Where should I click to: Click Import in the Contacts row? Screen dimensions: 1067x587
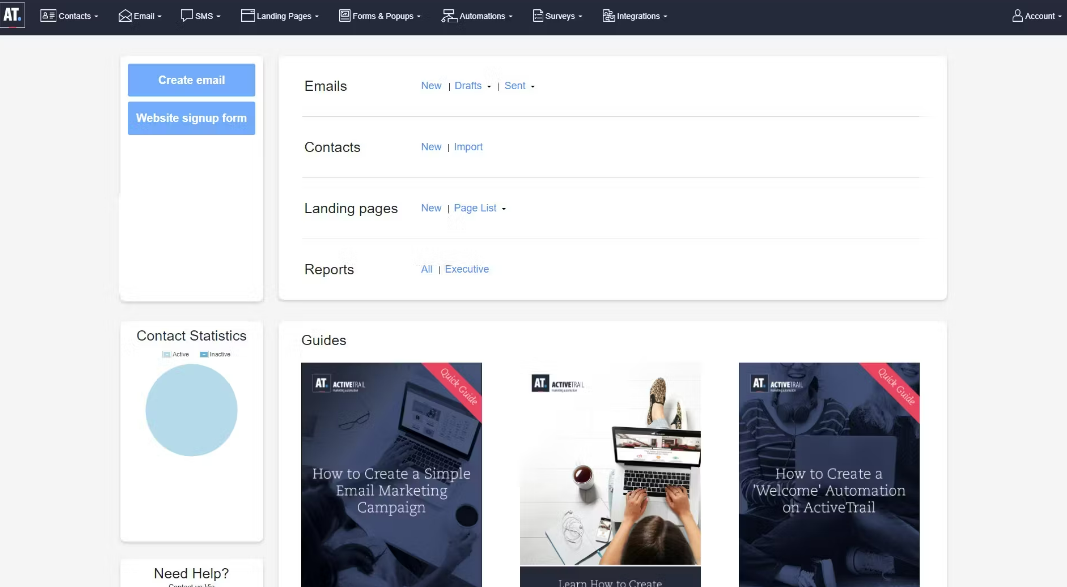tap(468, 147)
